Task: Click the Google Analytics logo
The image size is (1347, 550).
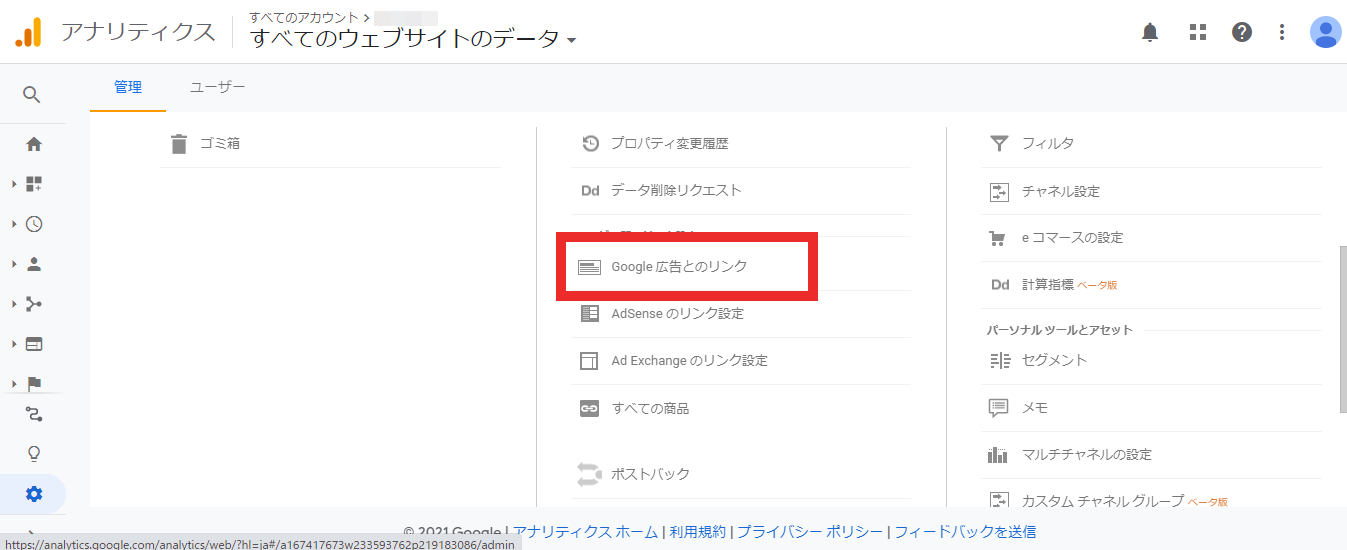Action: tap(29, 33)
